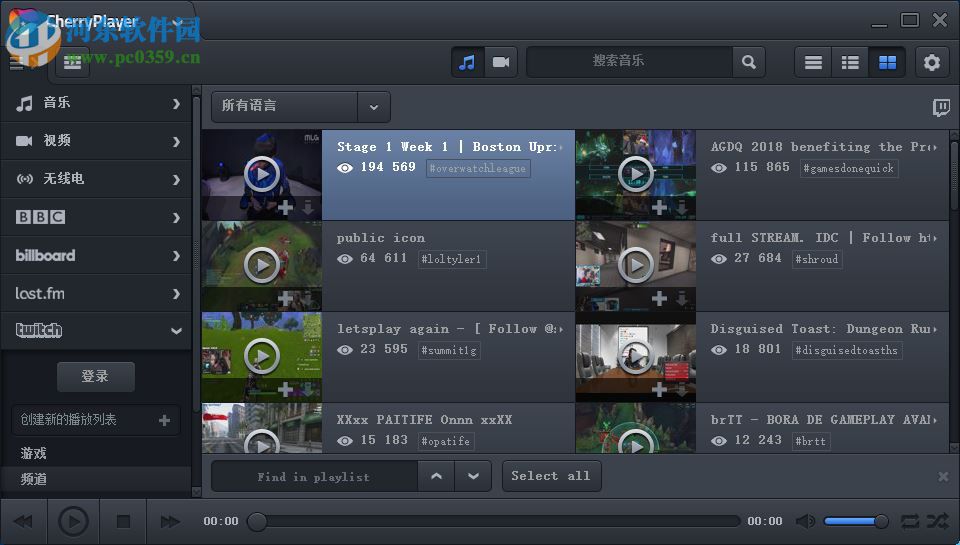
Task: Toggle the equalizer panel icon
Action: [x=72, y=62]
